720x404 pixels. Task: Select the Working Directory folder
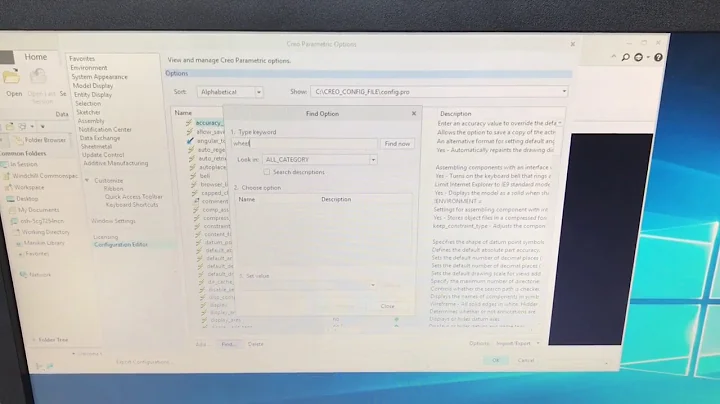[45, 232]
